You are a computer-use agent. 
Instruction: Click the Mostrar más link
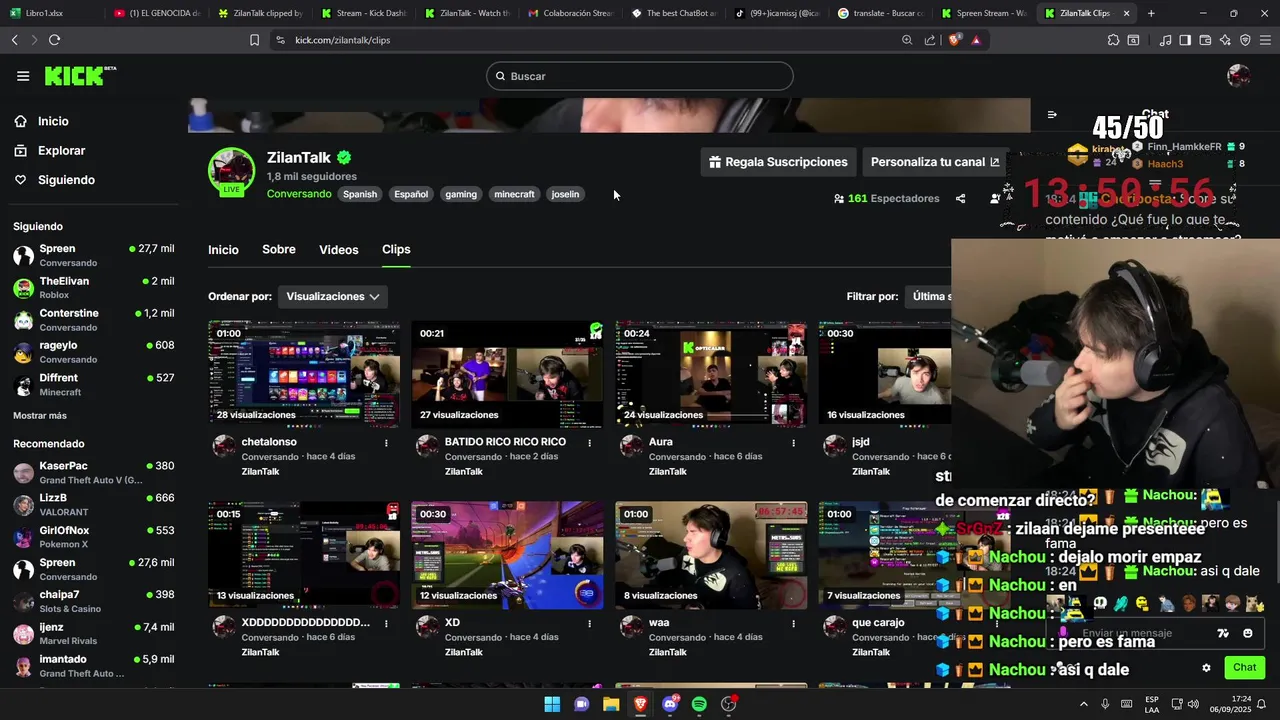(40, 415)
